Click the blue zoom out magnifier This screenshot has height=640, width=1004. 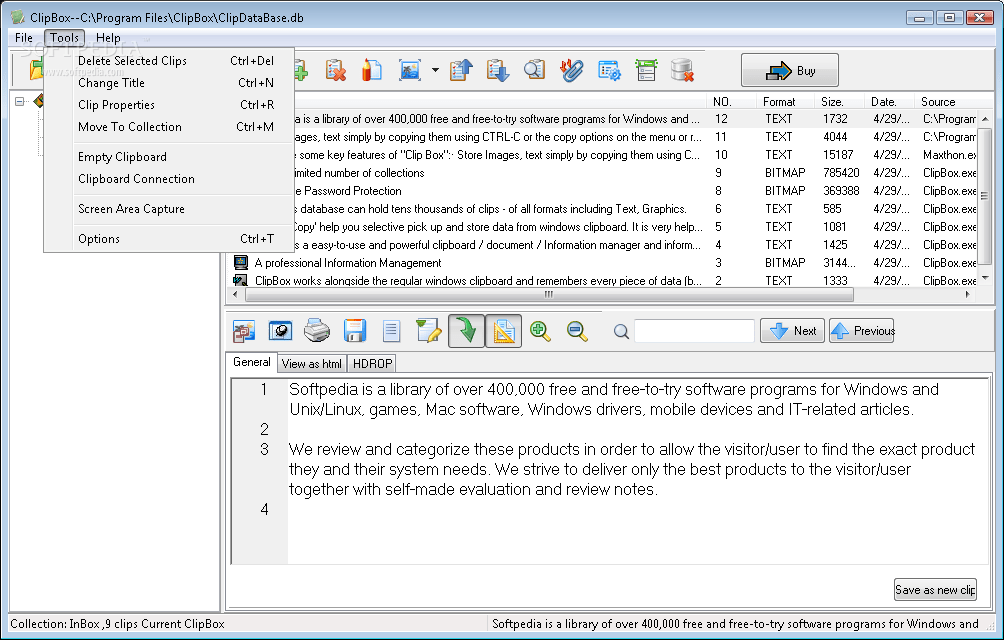coord(577,331)
